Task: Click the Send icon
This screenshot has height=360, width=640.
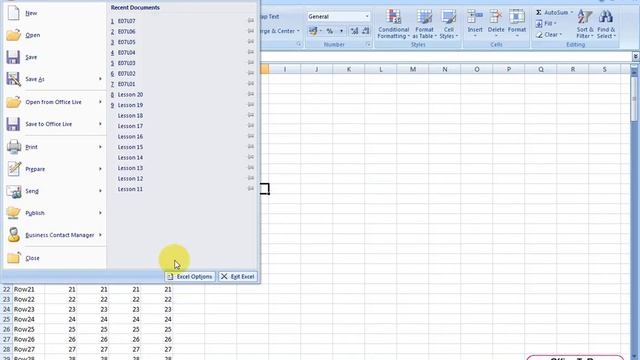Action: tap(14, 191)
